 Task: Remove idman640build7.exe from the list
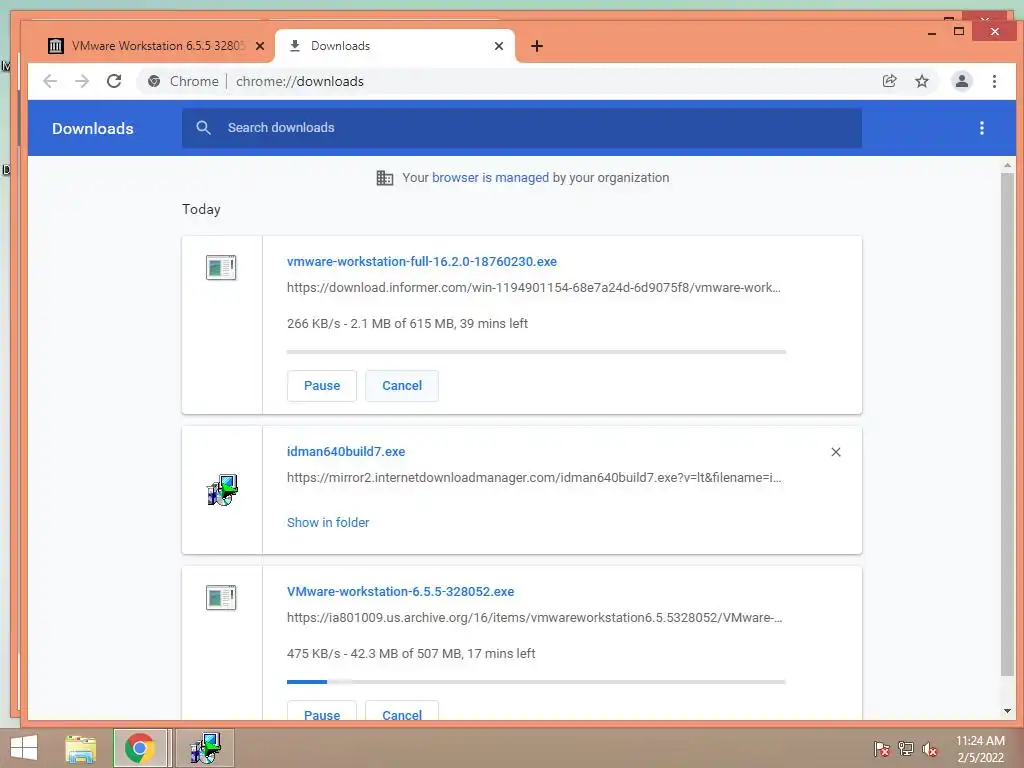(836, 452)
